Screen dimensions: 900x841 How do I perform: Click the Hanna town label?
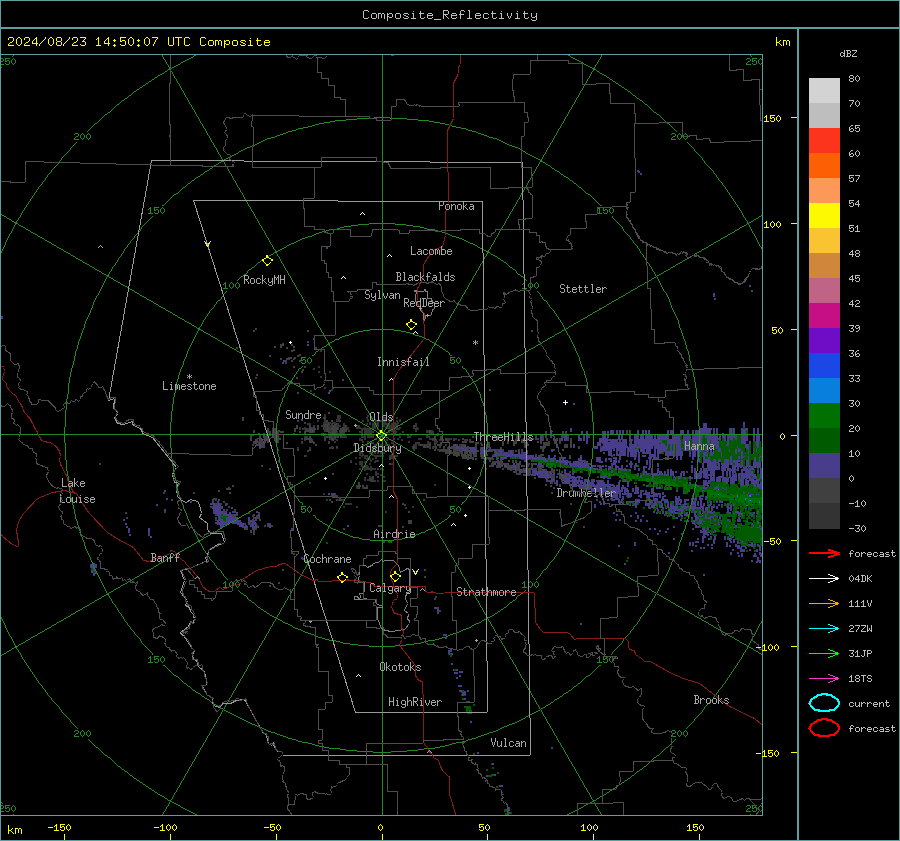699,446
